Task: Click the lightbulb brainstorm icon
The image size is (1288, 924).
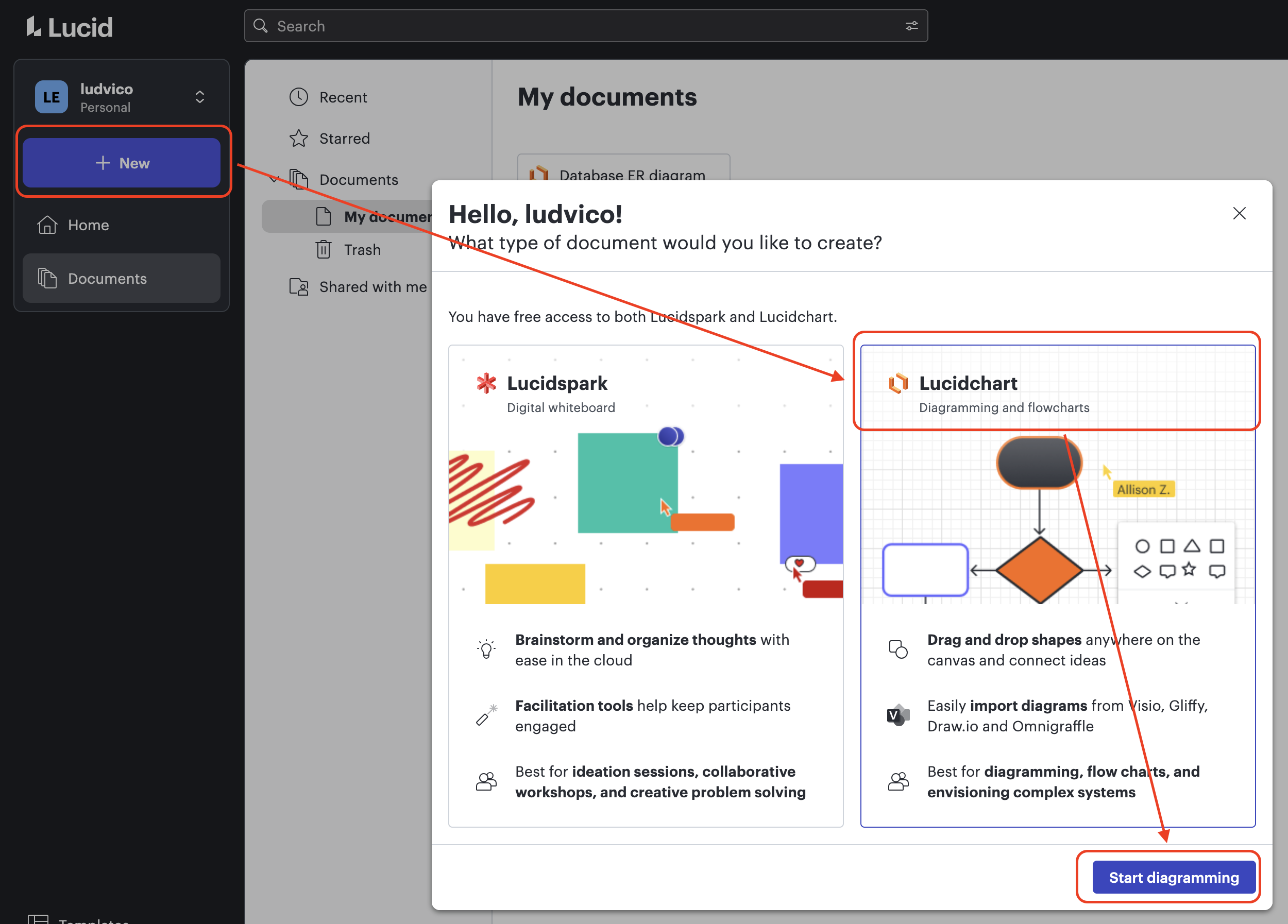Action: pyautogui.click(x=486, y=649)
